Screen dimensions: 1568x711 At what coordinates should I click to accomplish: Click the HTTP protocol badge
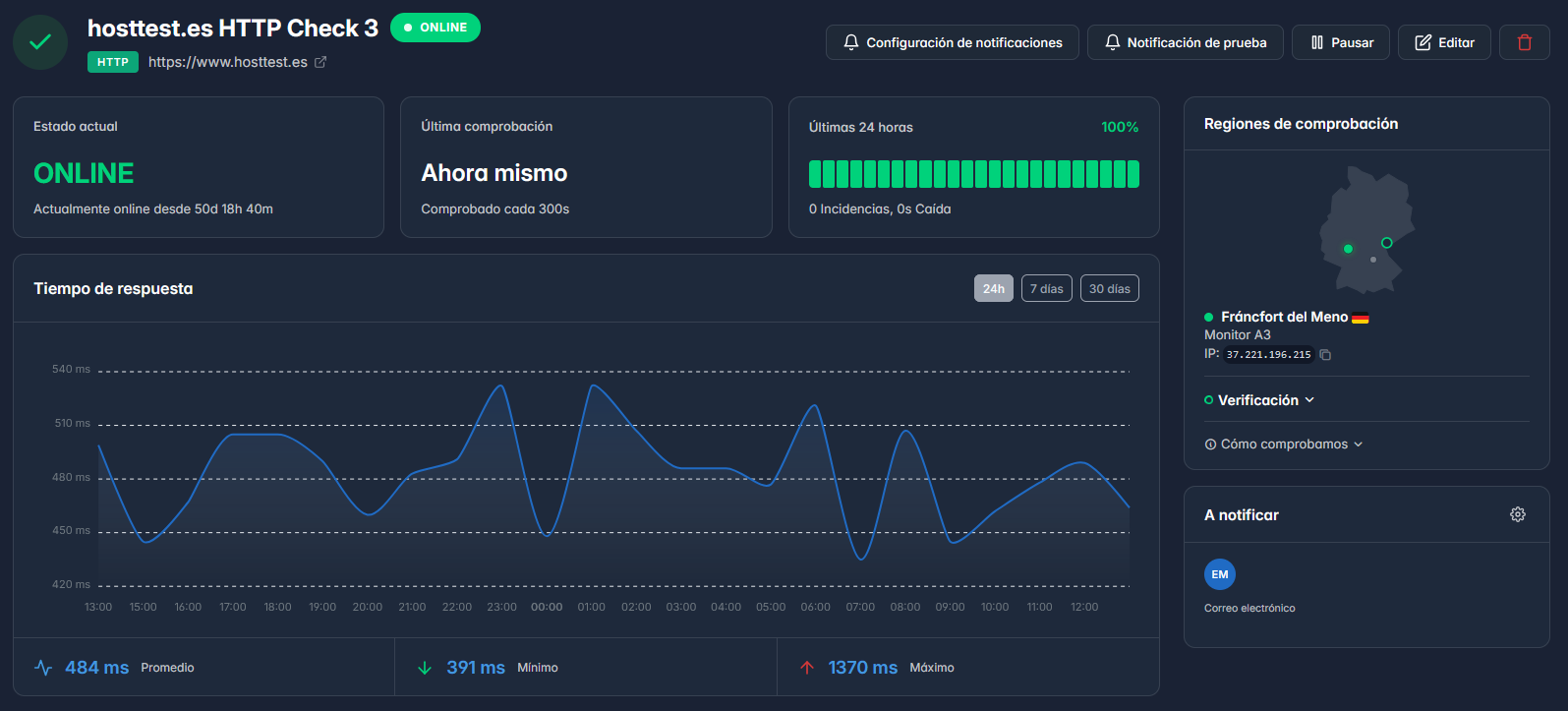[113, 62]
